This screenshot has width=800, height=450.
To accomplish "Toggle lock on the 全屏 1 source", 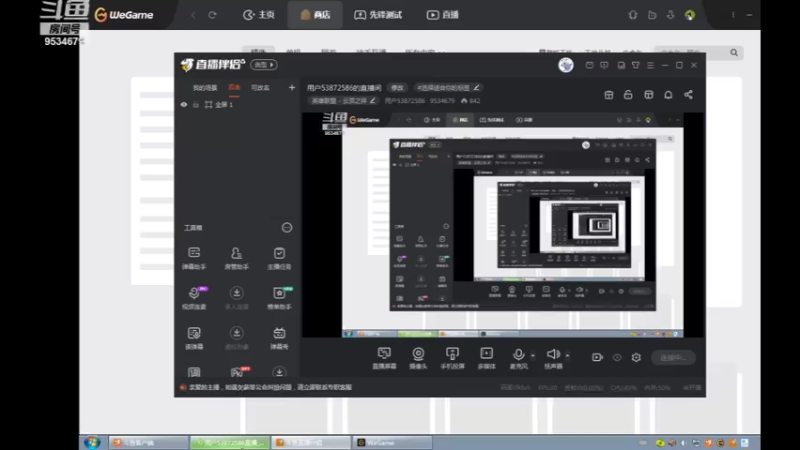I will click(196, 105).
